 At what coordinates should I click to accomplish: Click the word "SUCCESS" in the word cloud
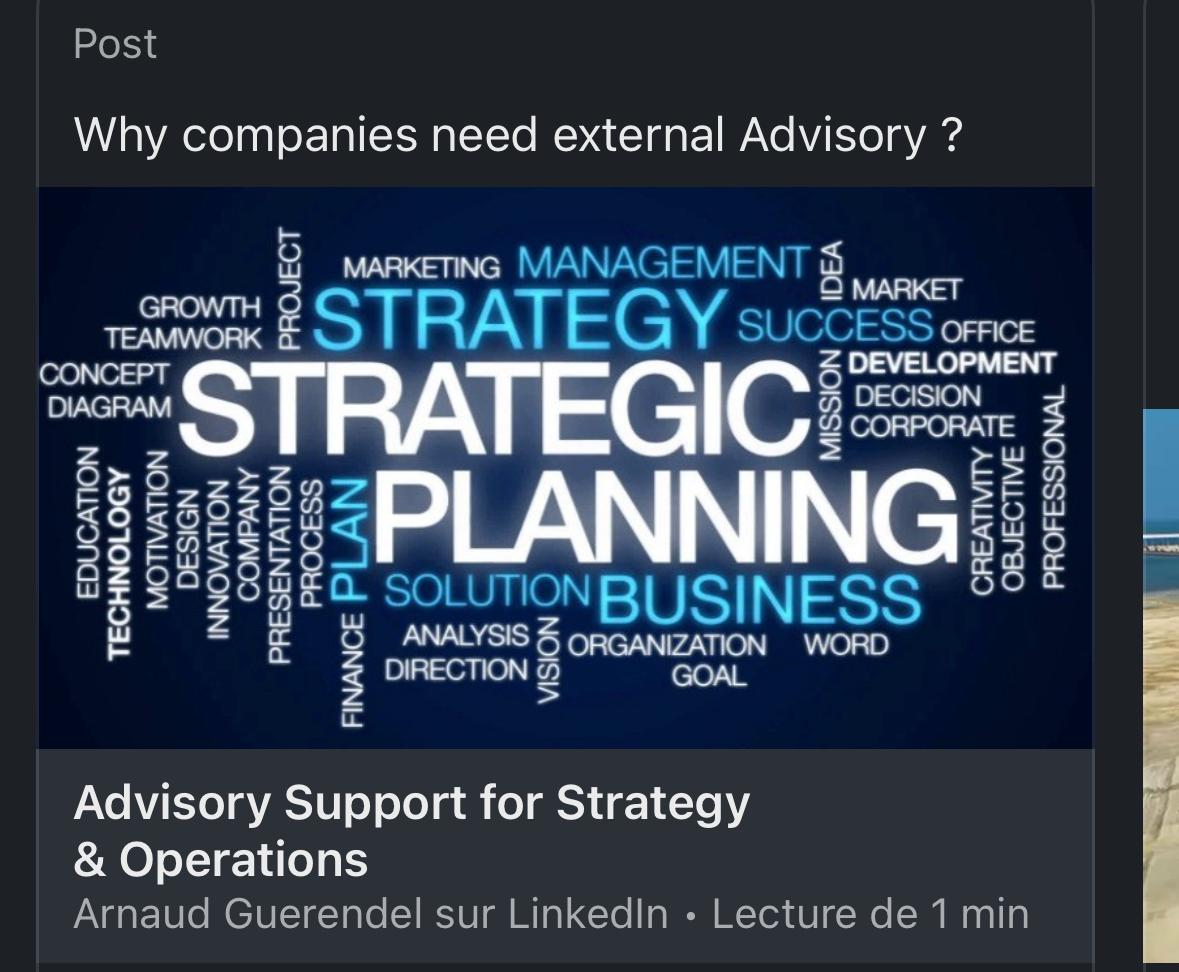tap(835, 325)
